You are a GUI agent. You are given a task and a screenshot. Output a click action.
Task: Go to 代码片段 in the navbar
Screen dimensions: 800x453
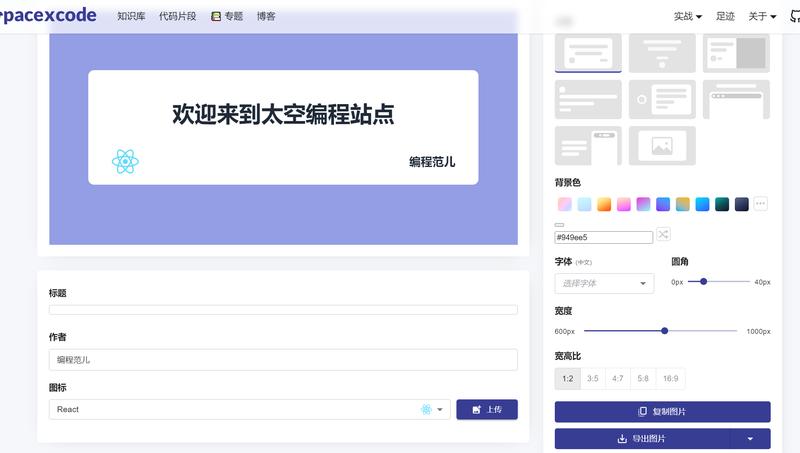[x=178, y=16]
